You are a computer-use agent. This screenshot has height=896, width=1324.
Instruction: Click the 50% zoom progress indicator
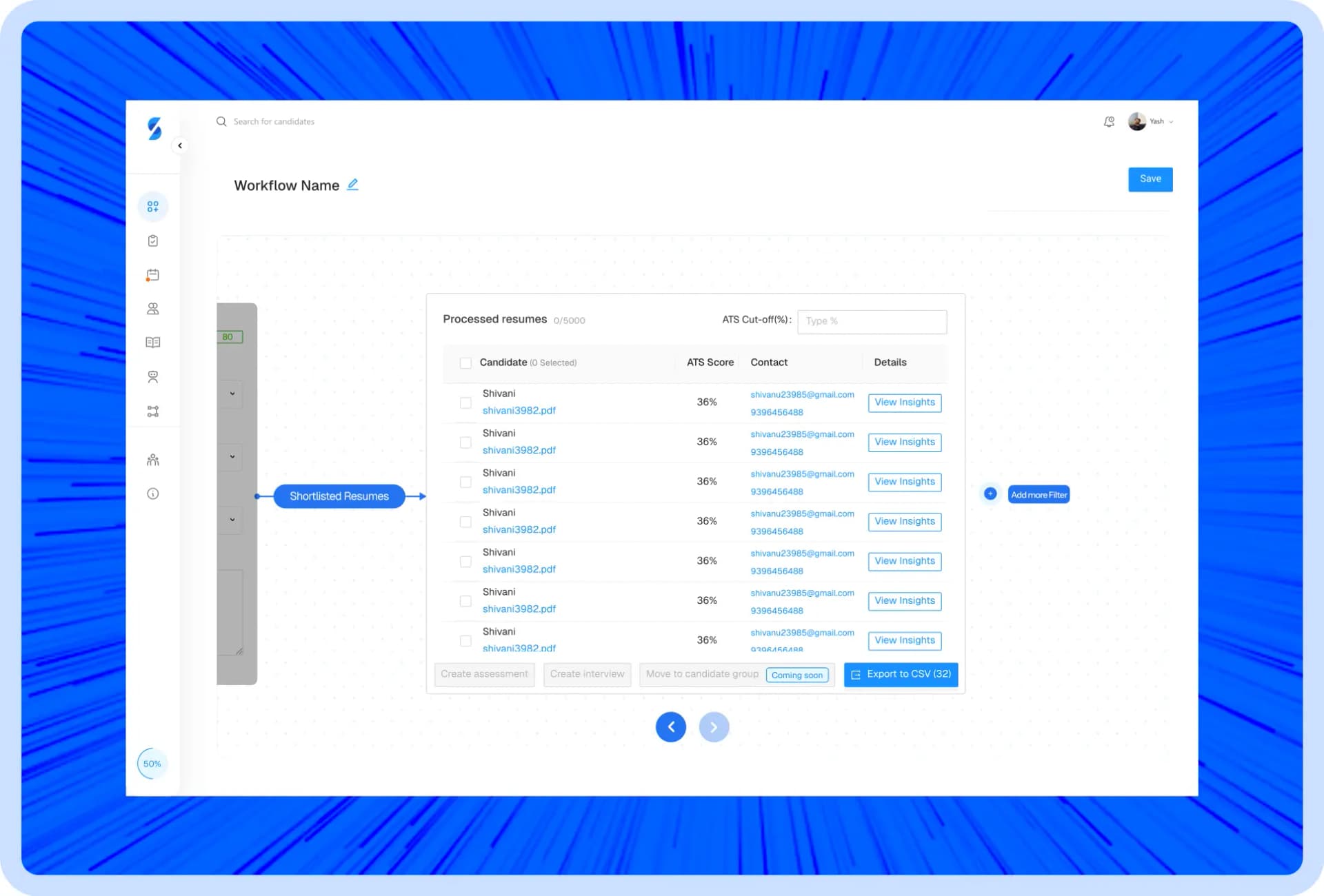[x=152, y=763]
